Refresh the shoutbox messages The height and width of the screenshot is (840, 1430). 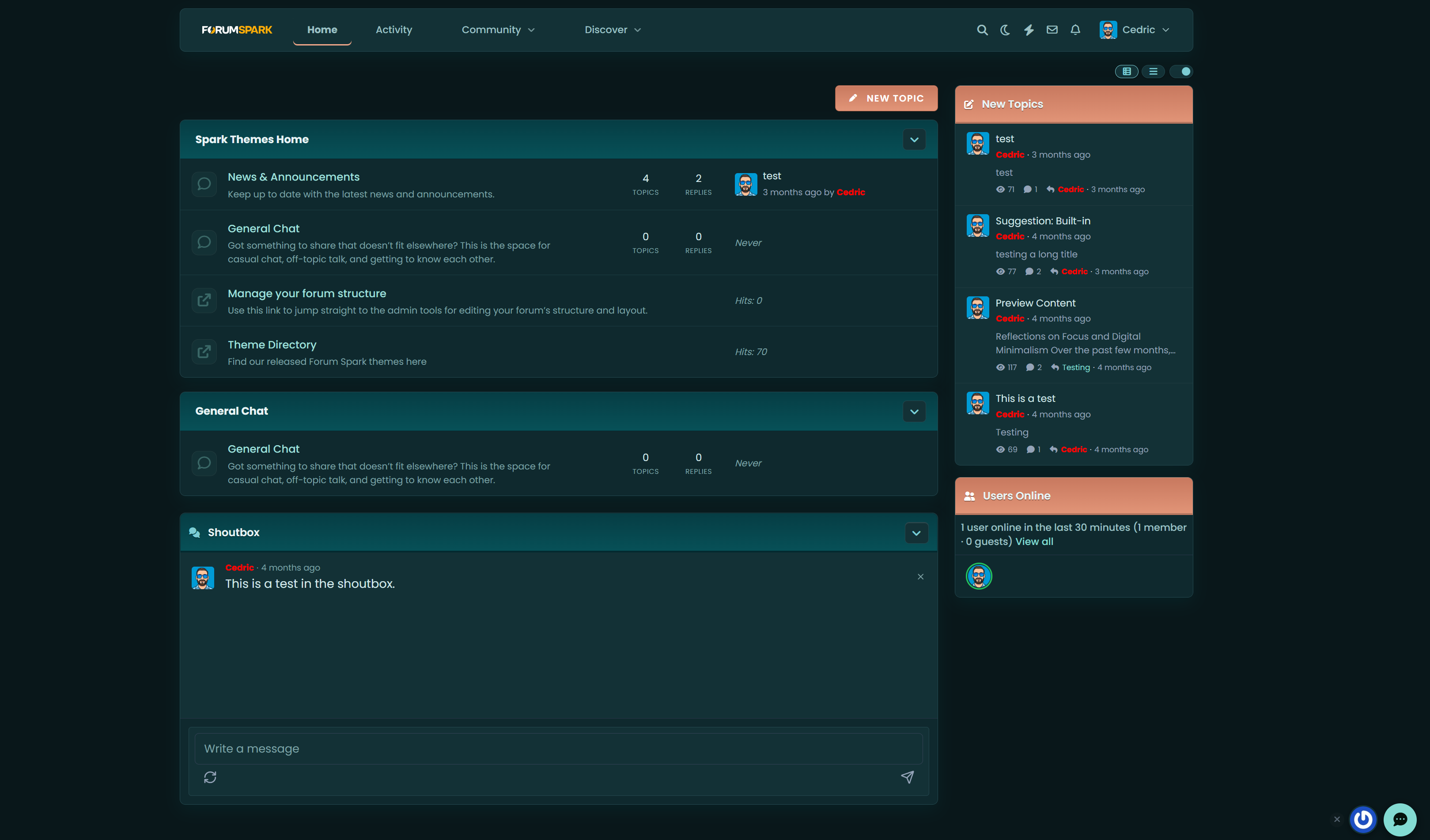(x=210, y=777)
